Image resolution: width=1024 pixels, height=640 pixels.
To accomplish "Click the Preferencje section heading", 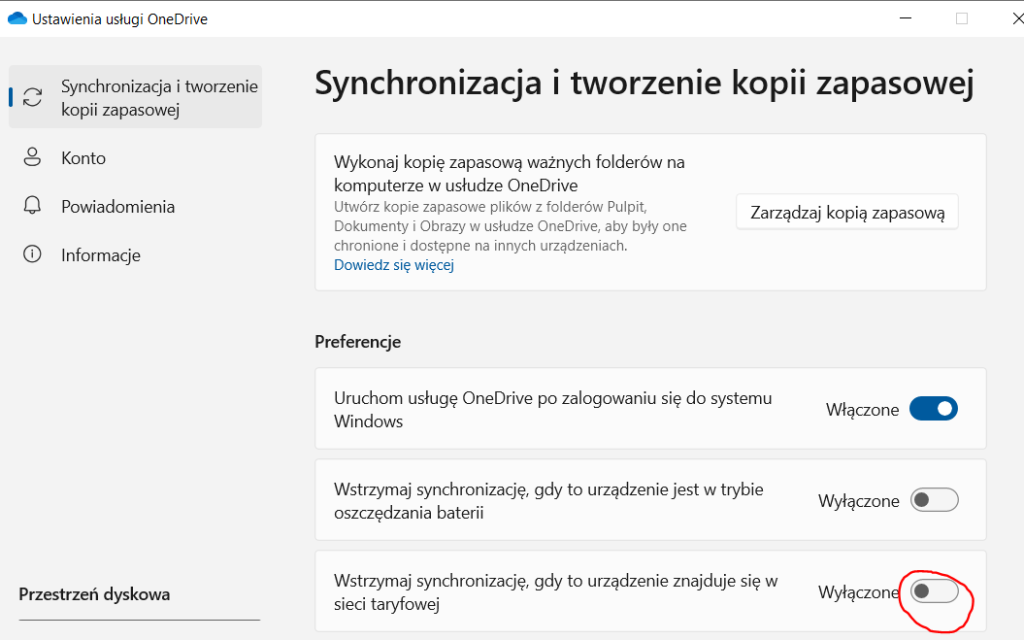I will [358, 342].
